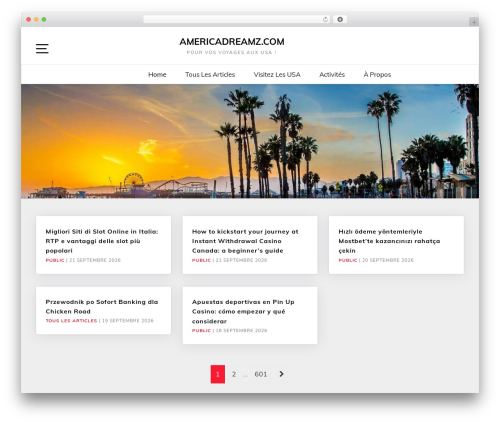Viewport: 500px width, 423px height.
Task: Go to pagination page 2
Action: (x=234, y=374)
